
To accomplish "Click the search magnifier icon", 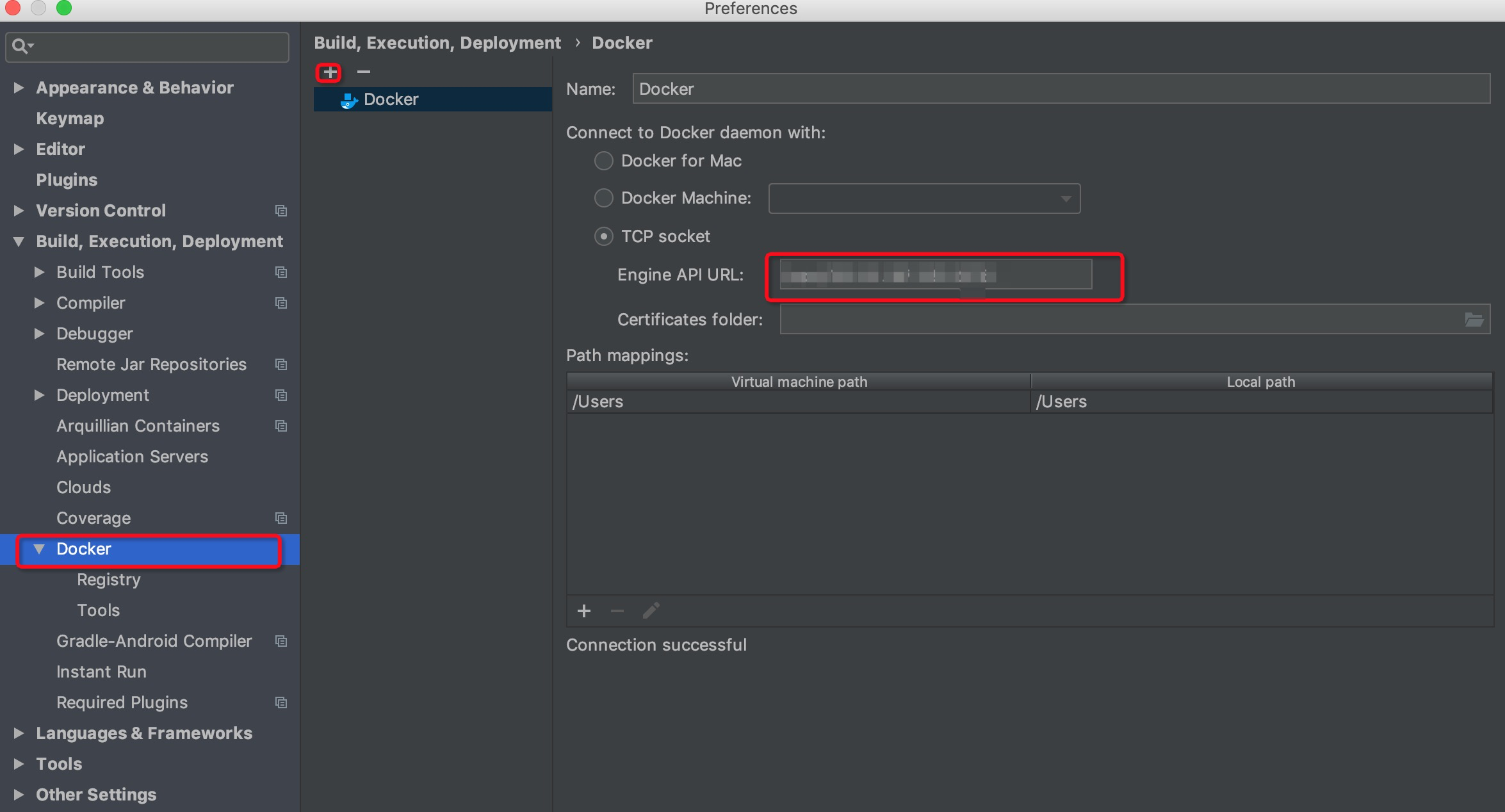I will point(20,46).
